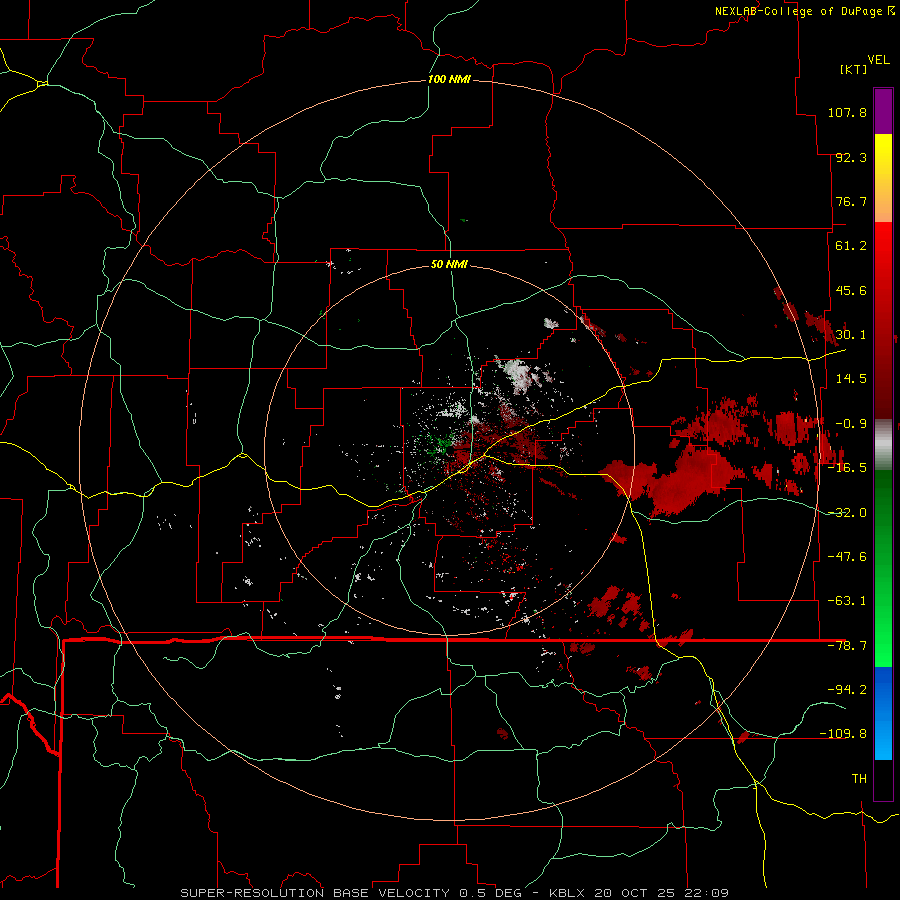Click the blue segment of color bar
Viewport: 900px width, 900px height.
883,713
